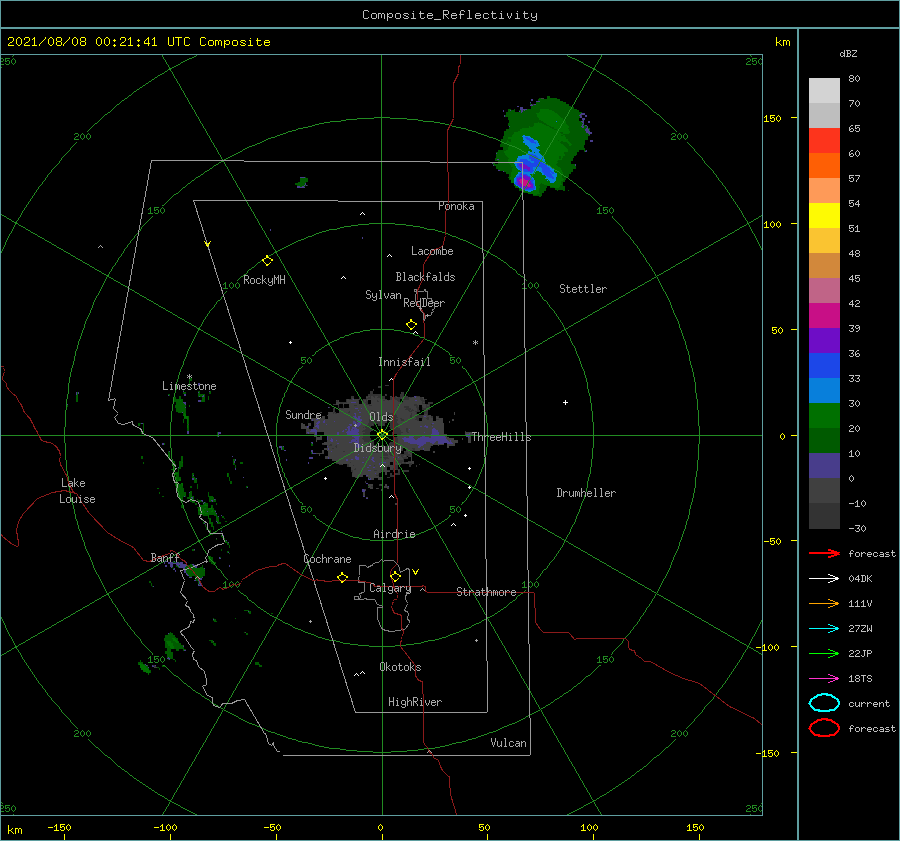900x841 pixels.
Task: Click the 04DK legend label
Action: coord(860,578)
